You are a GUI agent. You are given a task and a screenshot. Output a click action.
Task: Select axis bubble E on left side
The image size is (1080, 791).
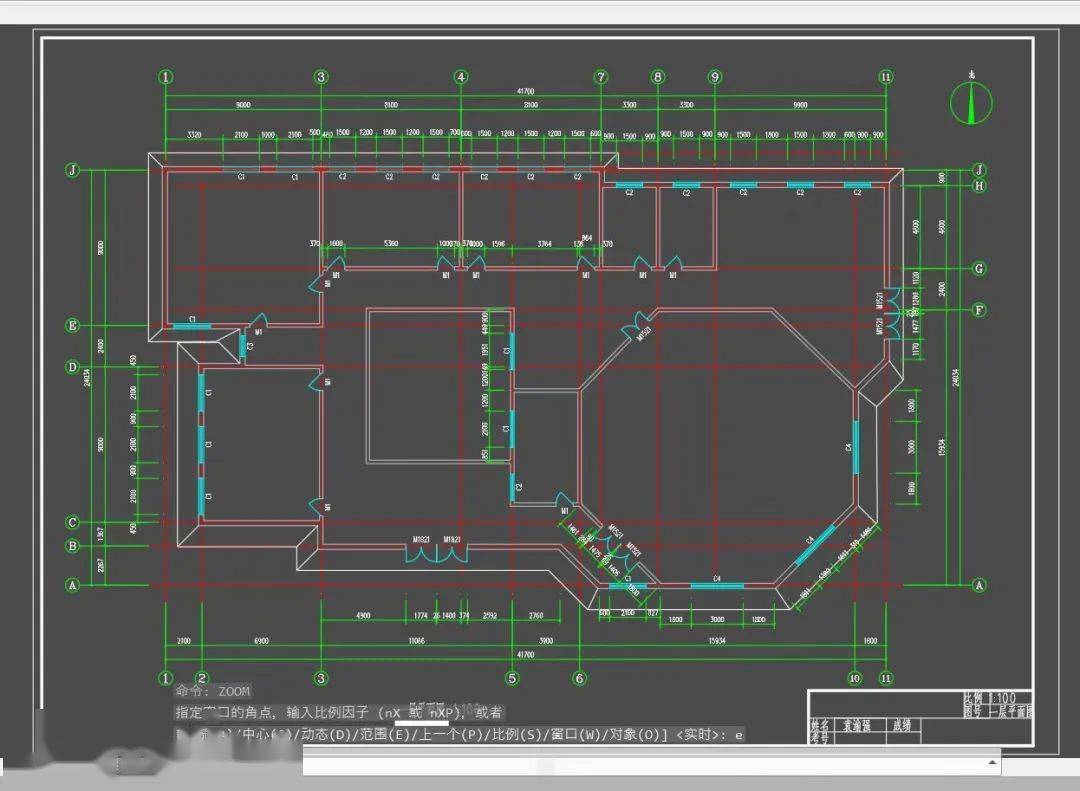point(72,326)
